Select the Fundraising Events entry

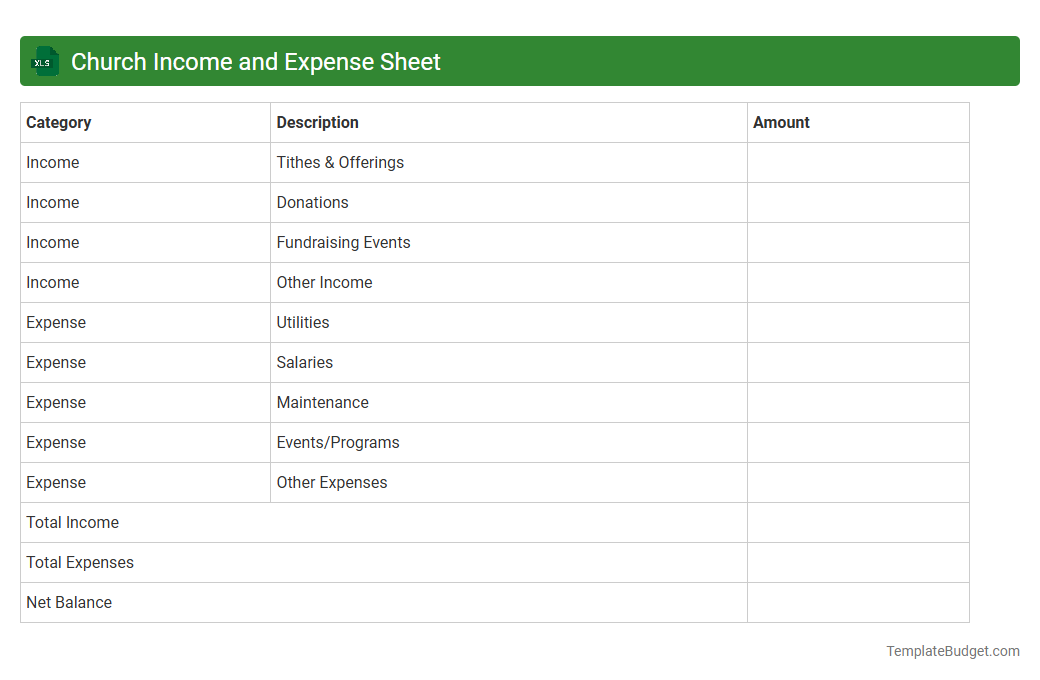tap(343, 242)
